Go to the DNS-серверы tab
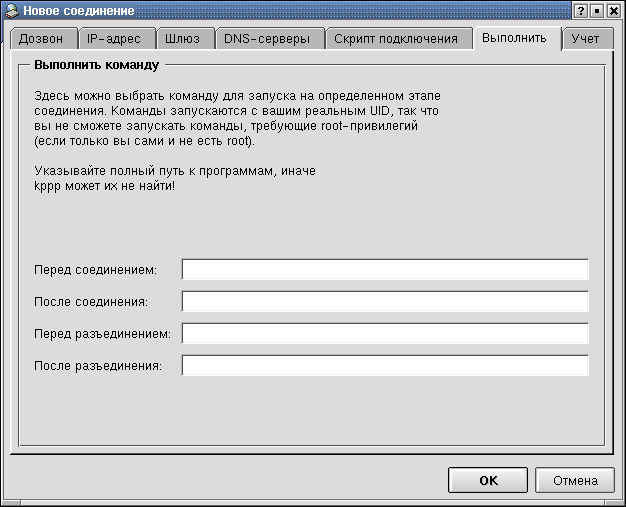626x507 pixels. [x=268, y=39]
